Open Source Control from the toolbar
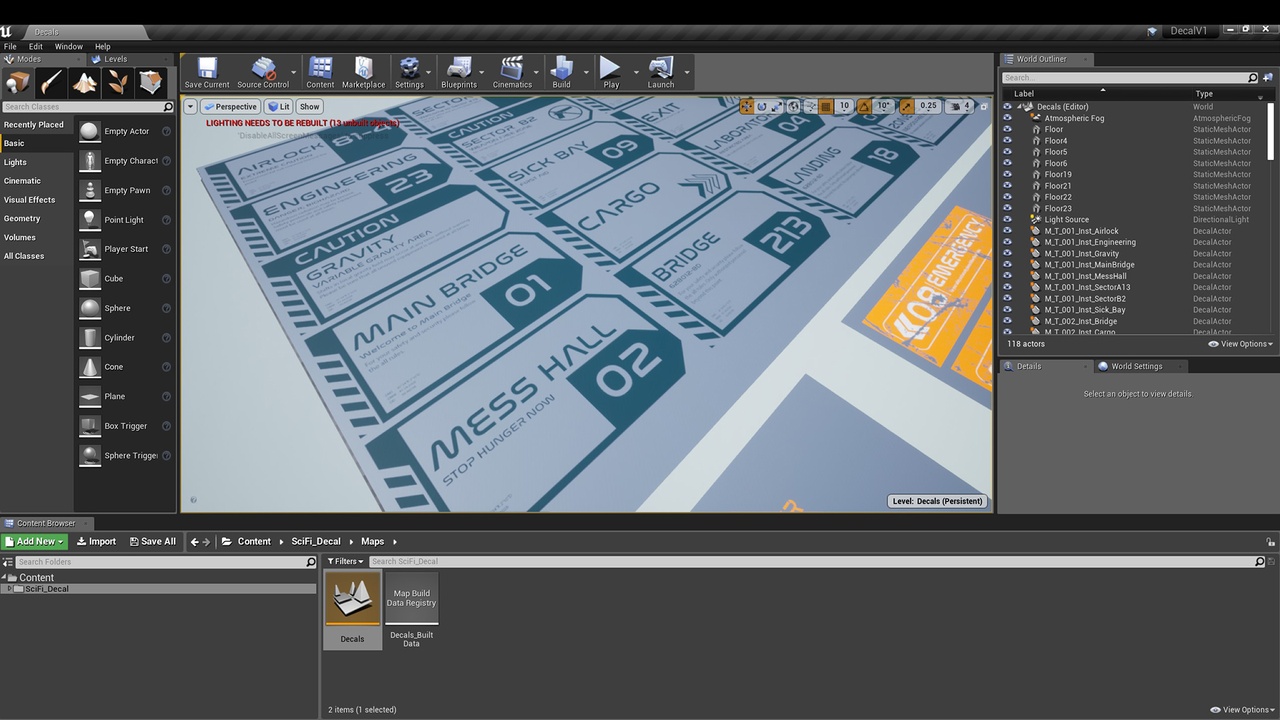This screenshot has width=1280, height=720. coord(263,73)
